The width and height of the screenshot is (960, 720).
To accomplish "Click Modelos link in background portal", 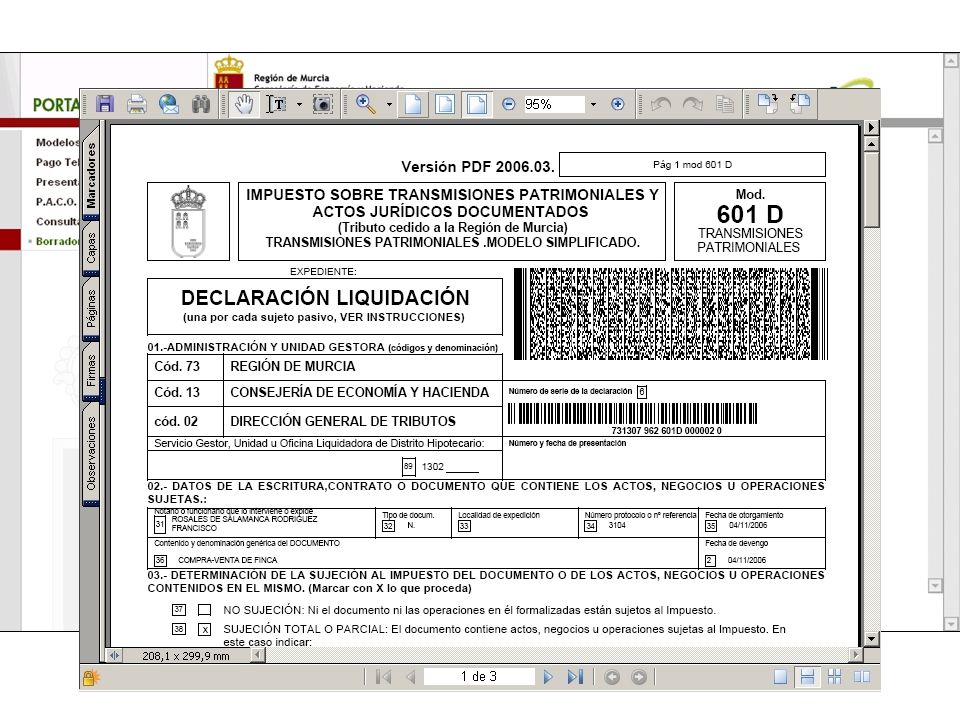I will click(x=57, y=142).
